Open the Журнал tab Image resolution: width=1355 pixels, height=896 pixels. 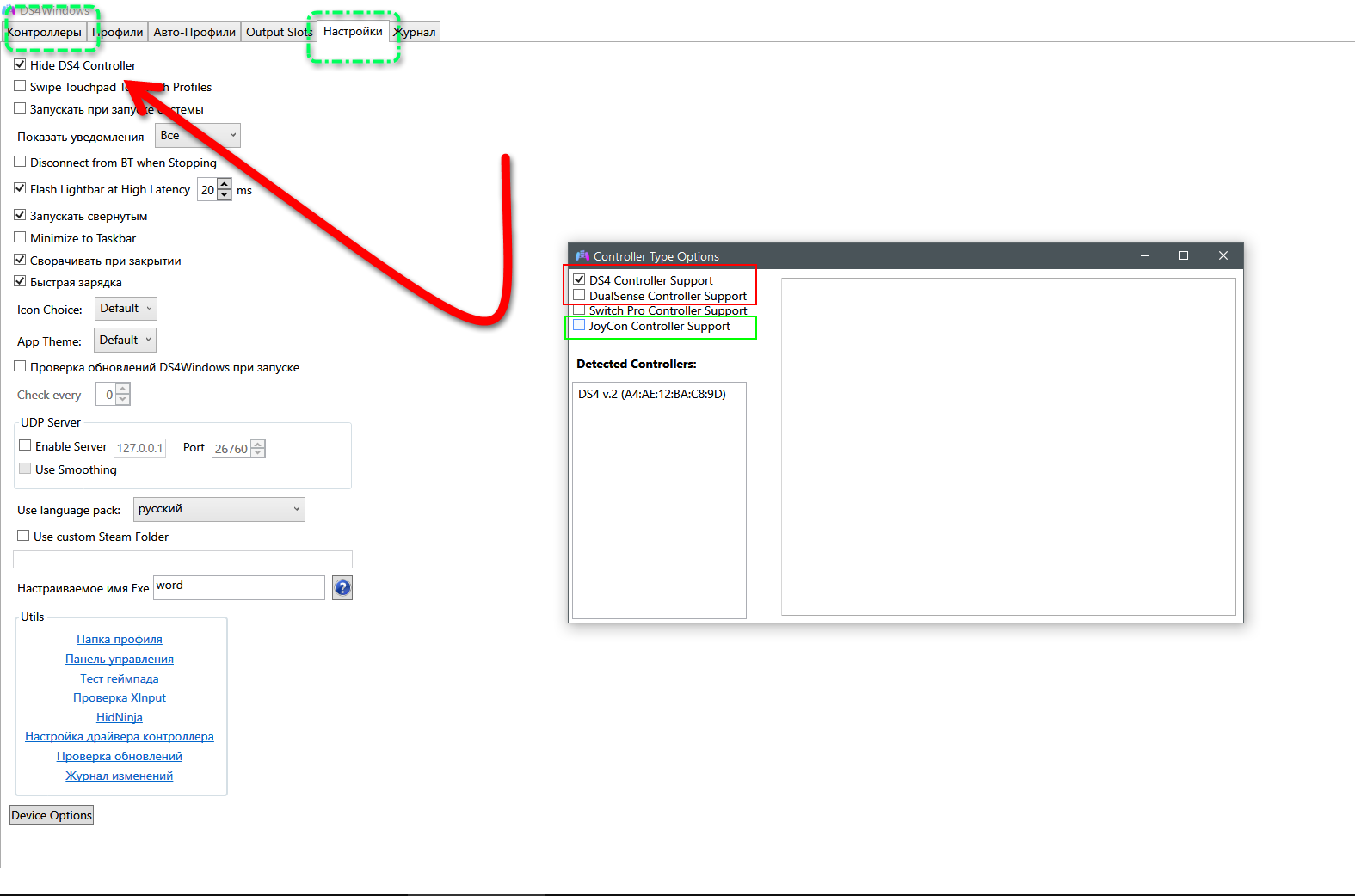tap(415, 32)
